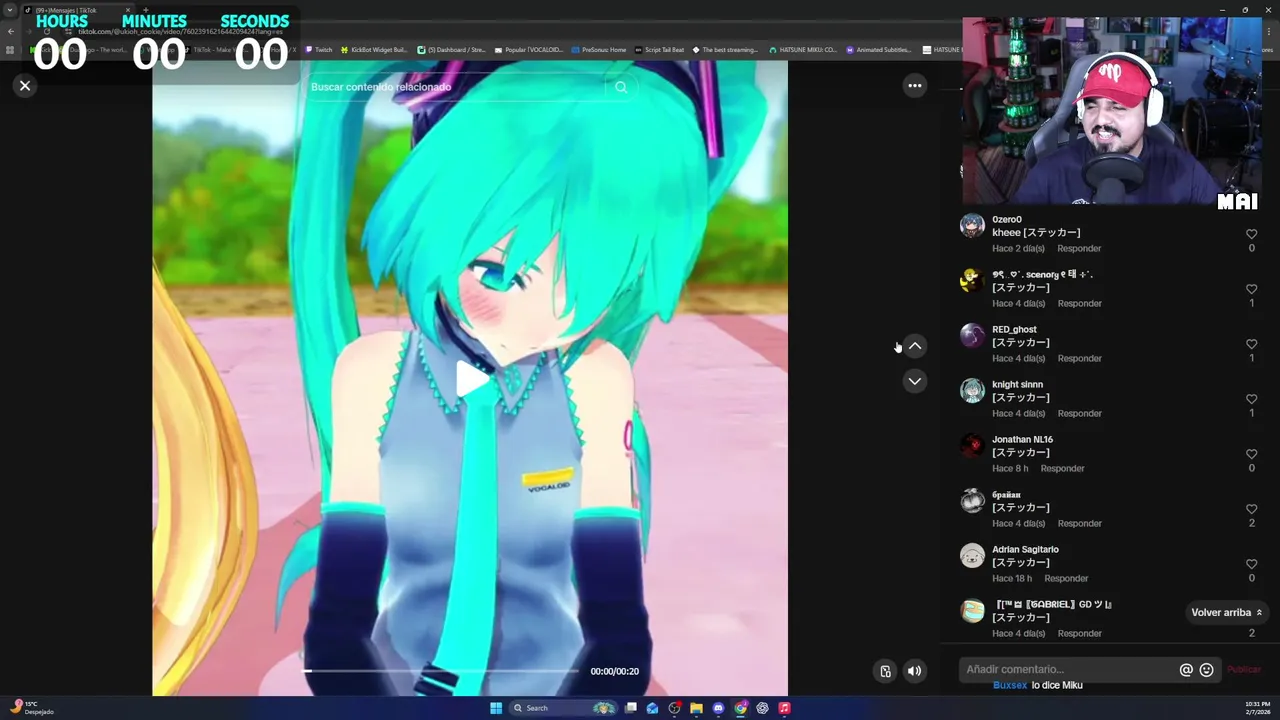Screen dimensions: 1280x720
Task: Search in Buscar contenido relacionado field
Action: 455,87
